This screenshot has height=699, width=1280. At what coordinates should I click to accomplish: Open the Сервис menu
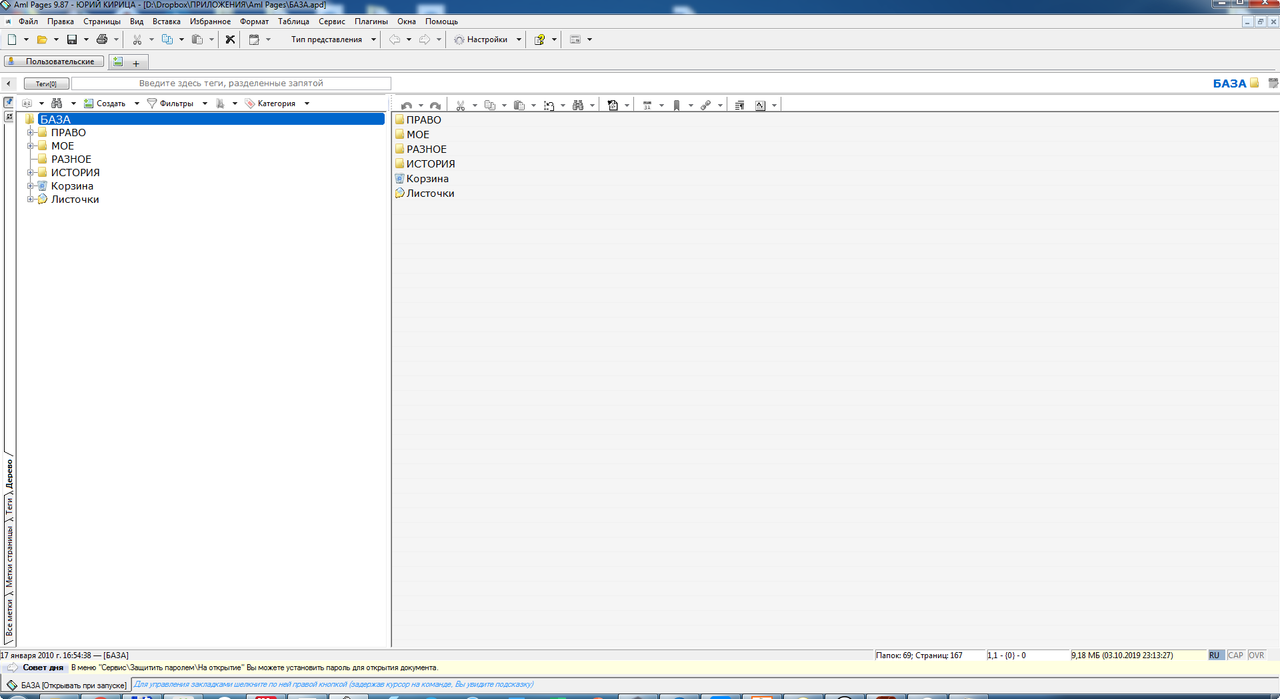click(x=332, y=21)
